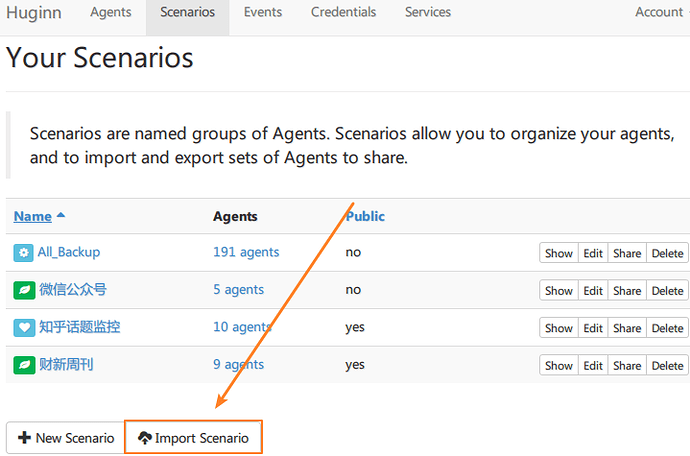Click the New Scenario button

point(66,438)
